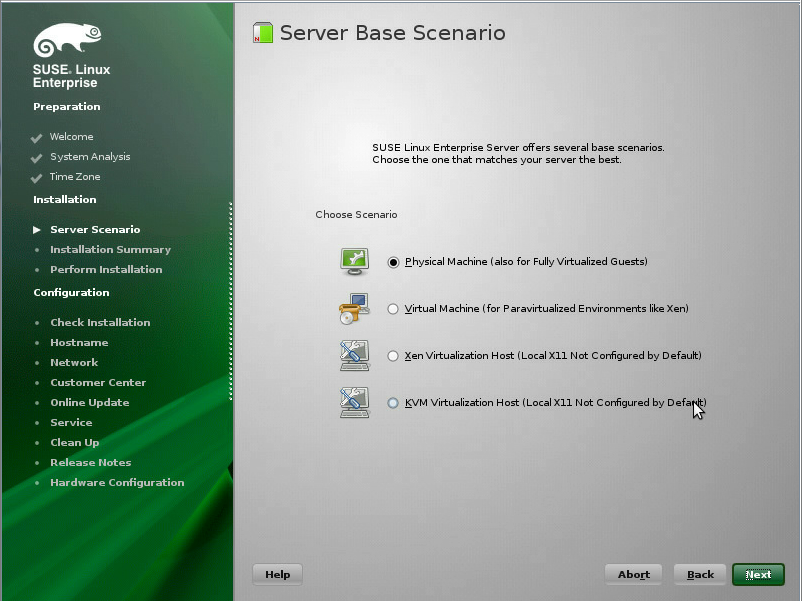
Task: Click the Online Update step label
Action: pos(90,403)
